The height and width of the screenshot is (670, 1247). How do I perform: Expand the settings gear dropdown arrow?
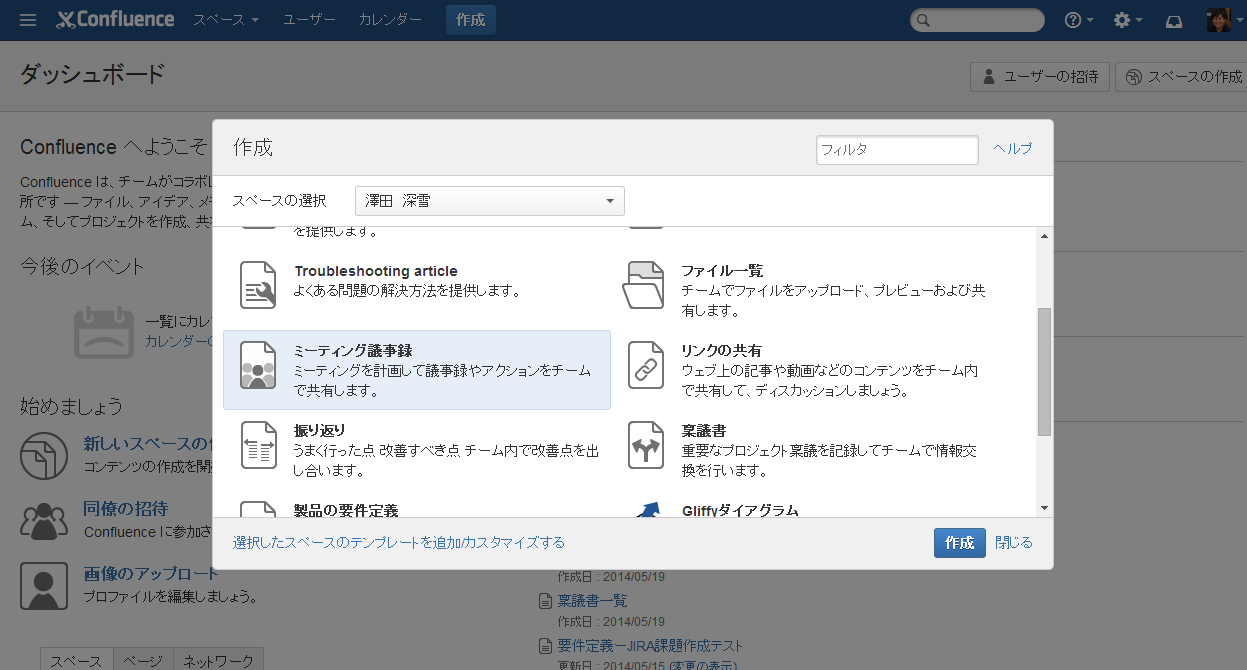tap(1140, 21)
